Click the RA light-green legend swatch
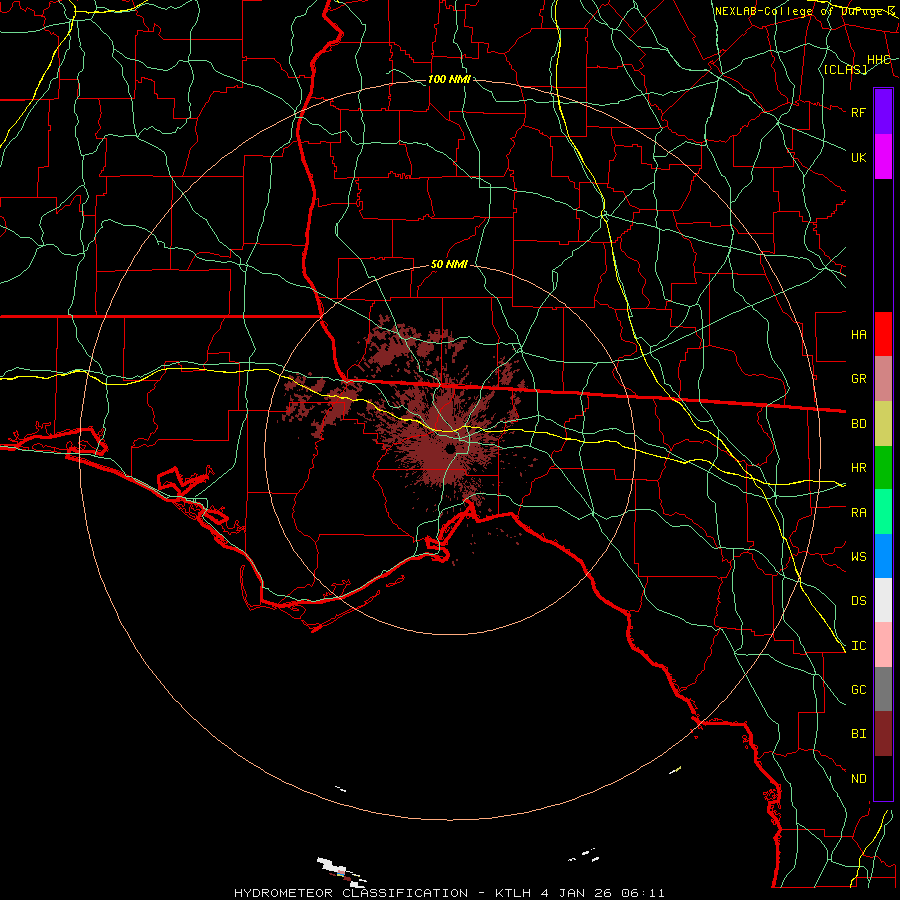 pos(883,512)
